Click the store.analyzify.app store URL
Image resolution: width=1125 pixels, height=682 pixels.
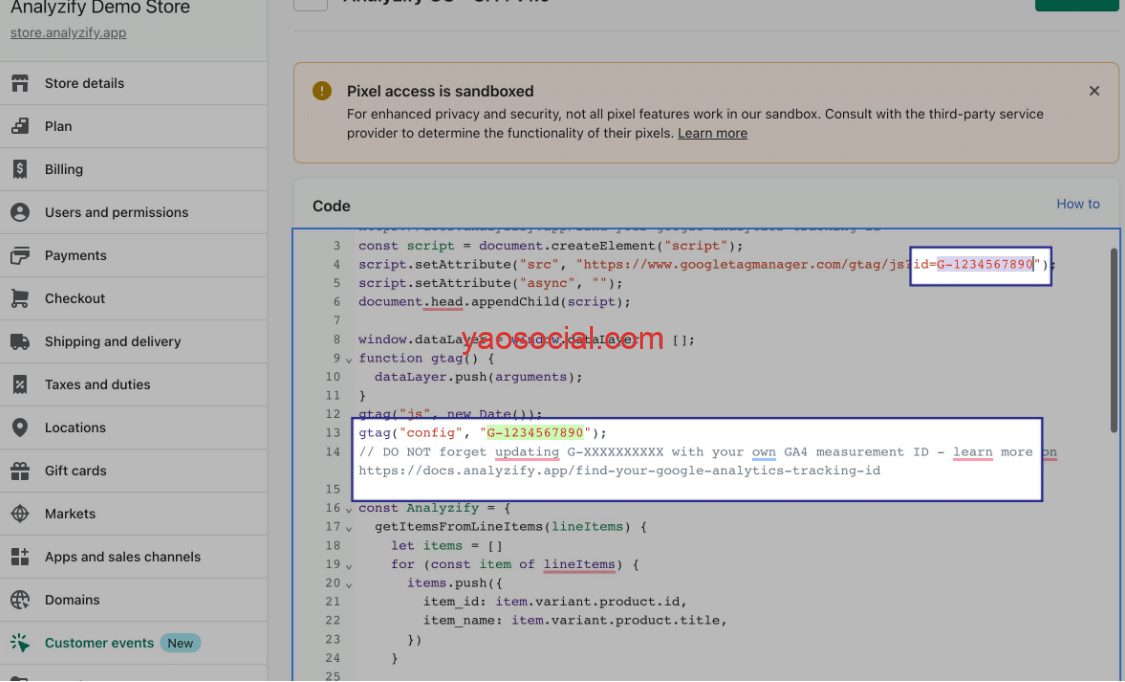coord(68,33)
